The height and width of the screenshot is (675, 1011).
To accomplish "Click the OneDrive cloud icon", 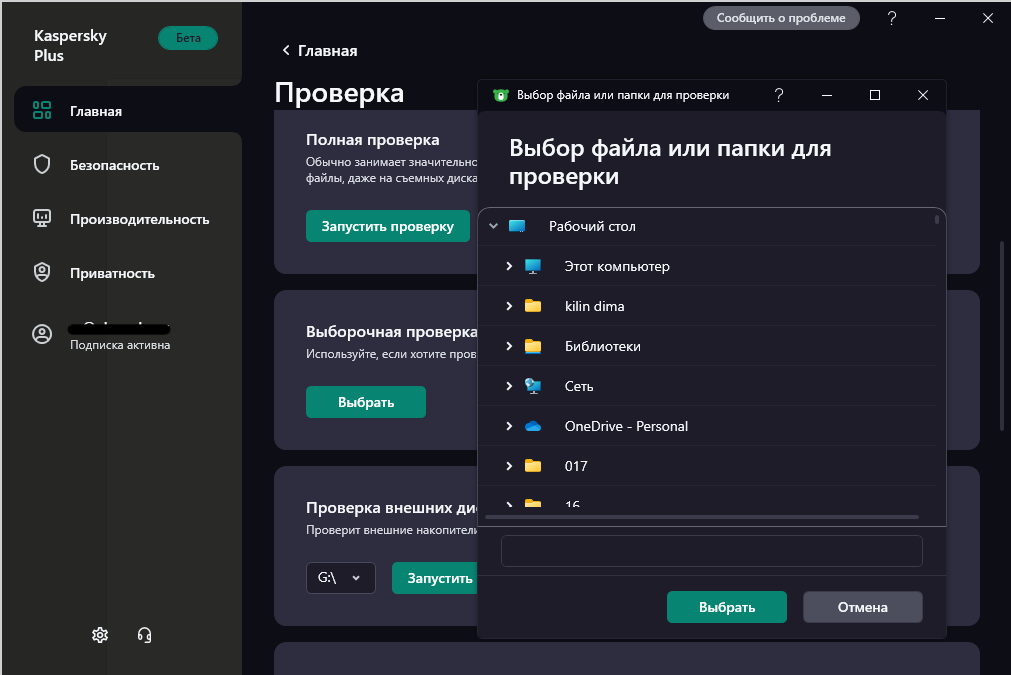I will (533, 426).
